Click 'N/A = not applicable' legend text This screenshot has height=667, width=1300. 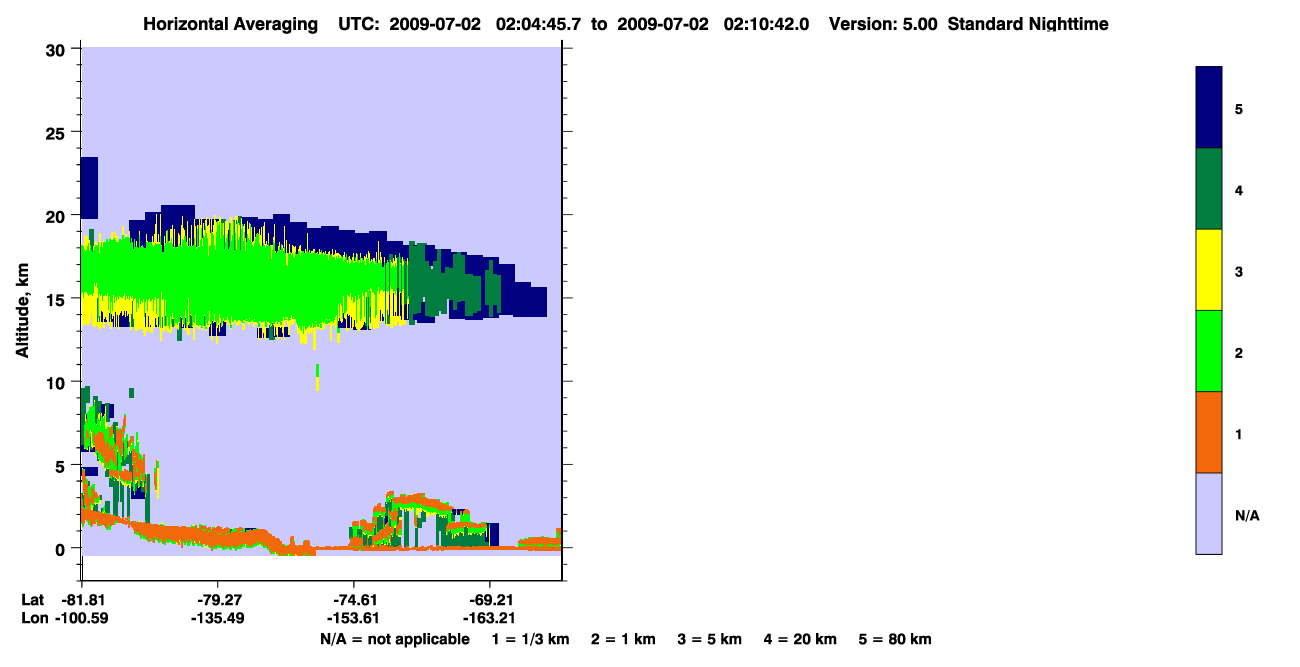pos(394,640)
